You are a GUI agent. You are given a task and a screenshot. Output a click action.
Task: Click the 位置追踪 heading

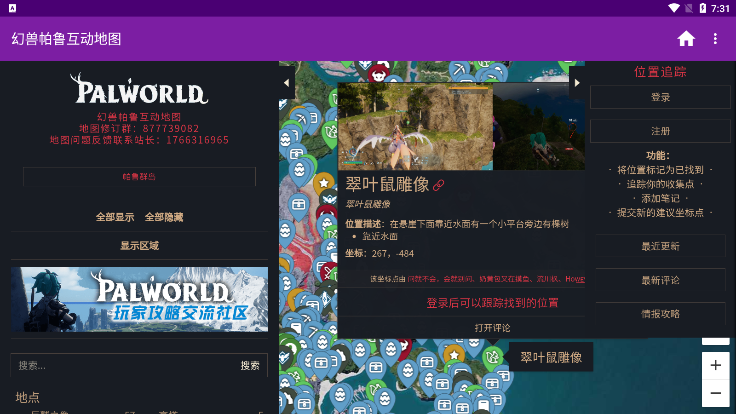660,72
